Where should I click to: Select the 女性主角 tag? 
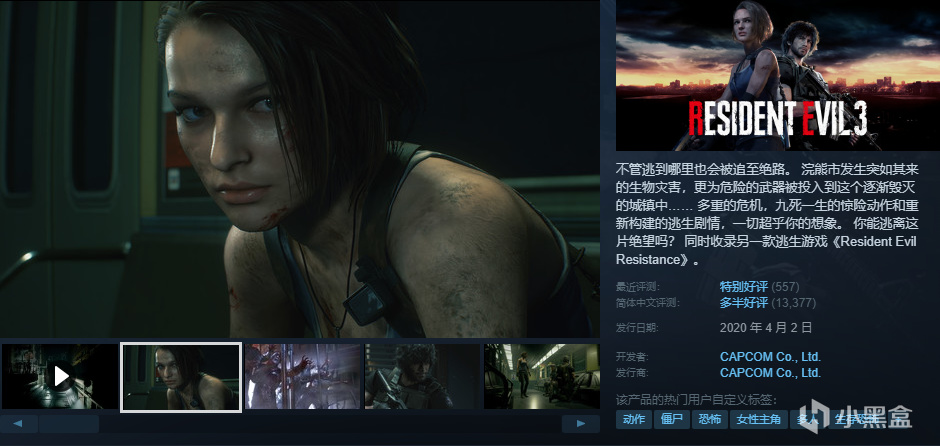tap(758, 420)
